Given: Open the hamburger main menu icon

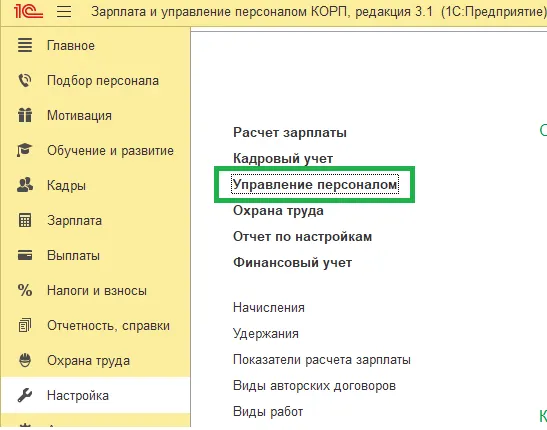Looking at the screenshot, I should tap(64, 12).
